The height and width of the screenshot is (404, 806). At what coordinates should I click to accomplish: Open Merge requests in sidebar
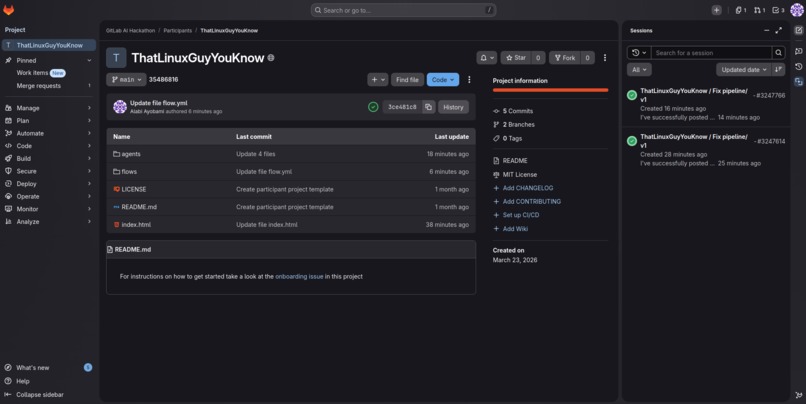tap(48, 86)
